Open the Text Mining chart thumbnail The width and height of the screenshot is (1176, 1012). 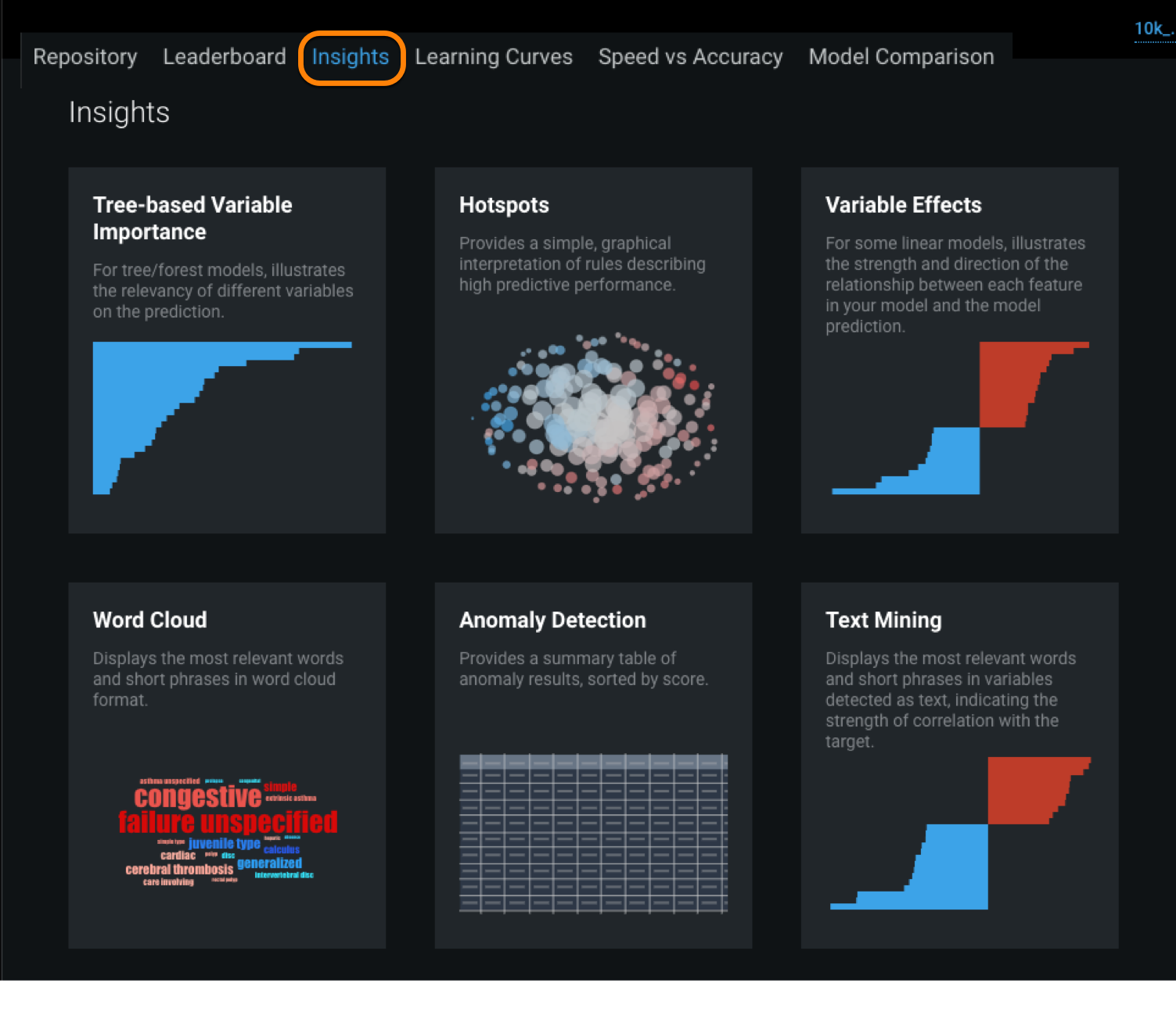(x=960, y=834)
